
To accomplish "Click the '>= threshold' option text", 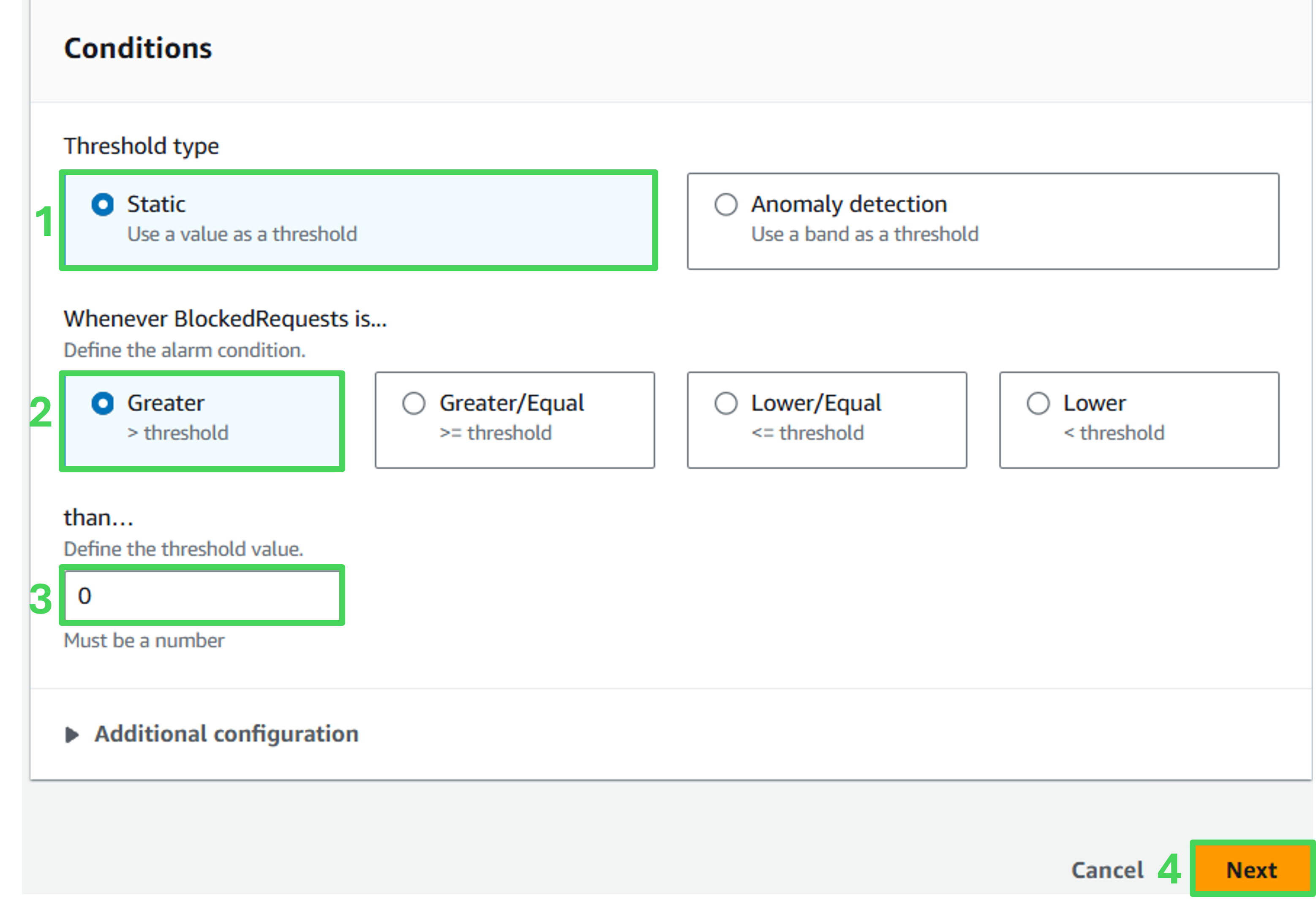I will point(495,433).
